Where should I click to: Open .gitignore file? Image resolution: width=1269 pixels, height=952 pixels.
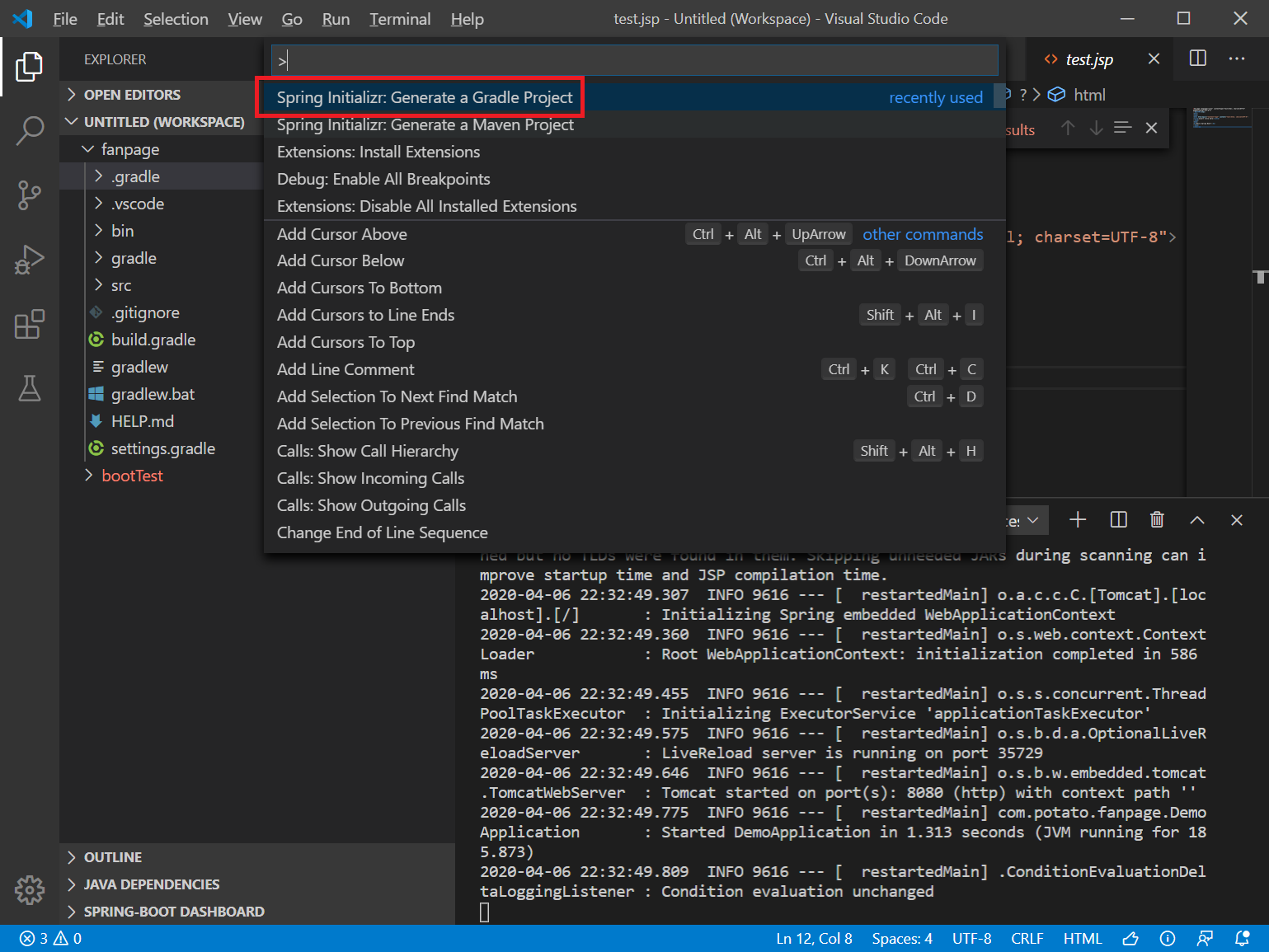click(162, 312)
